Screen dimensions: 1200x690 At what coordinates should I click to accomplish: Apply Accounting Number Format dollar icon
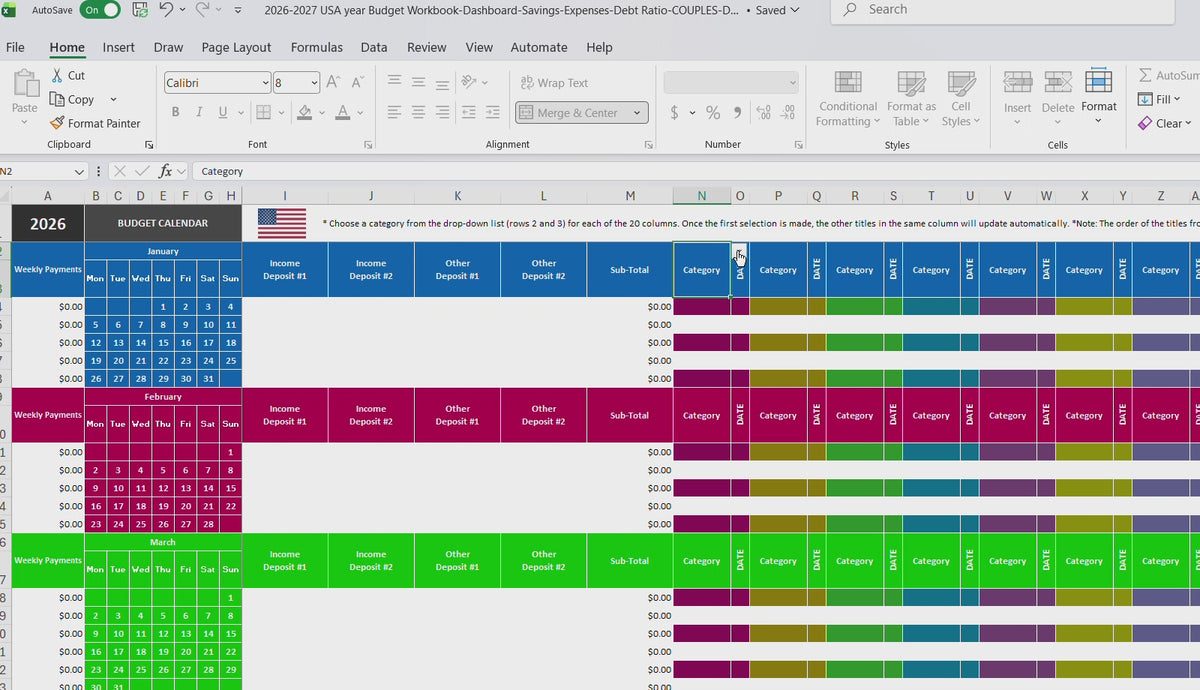pyautogui.click(x=674, y=113)
